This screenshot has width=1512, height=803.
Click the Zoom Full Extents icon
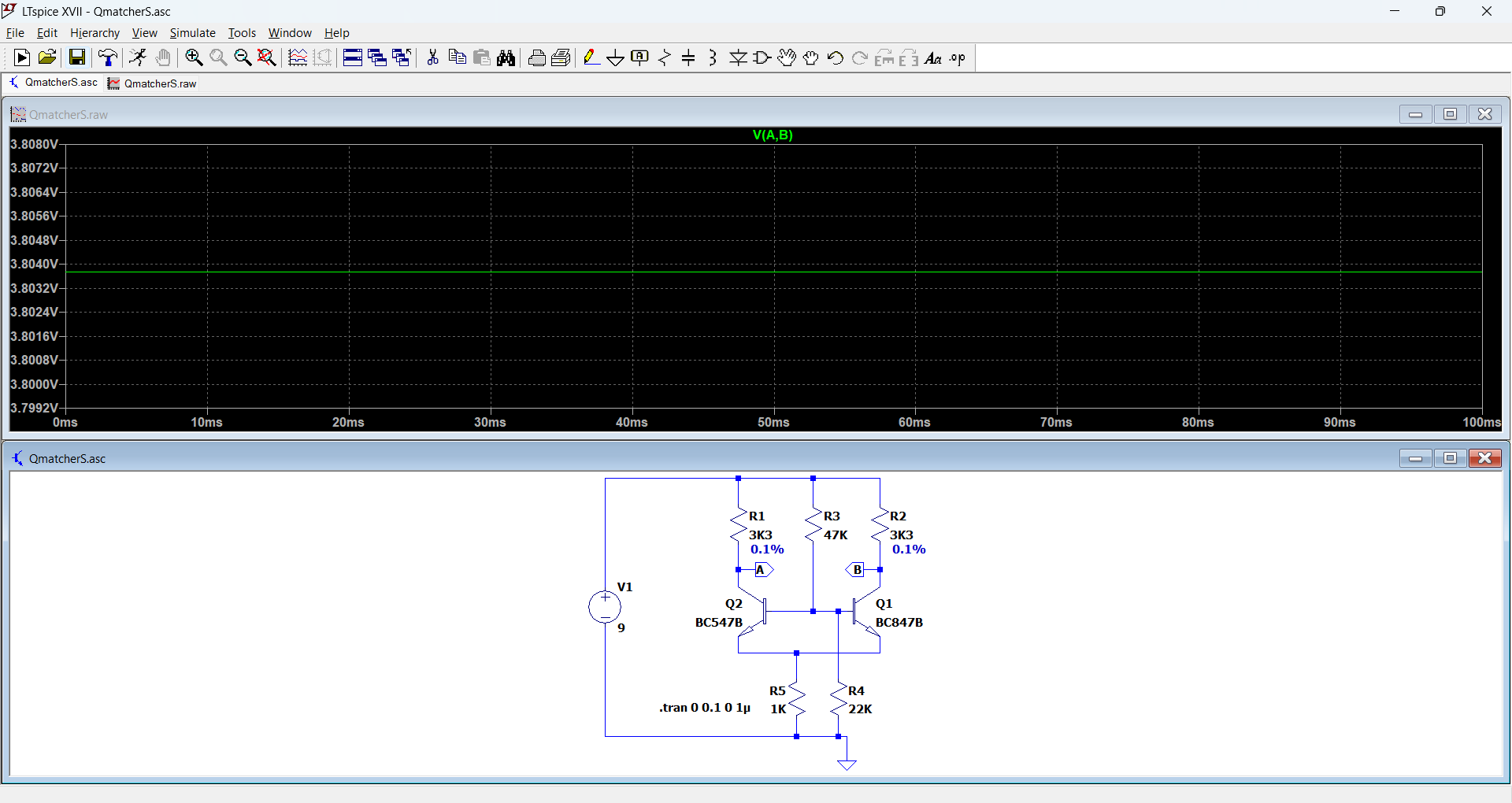[x=267, y=57]
